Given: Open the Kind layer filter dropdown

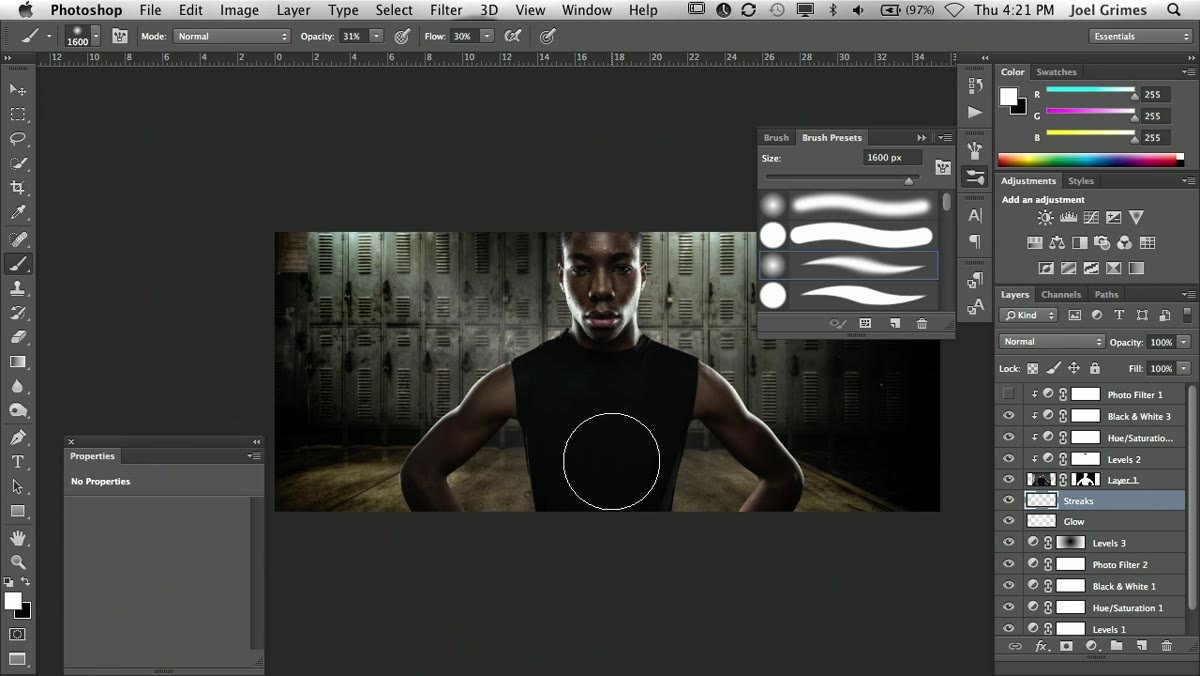Looking at the screenshot, I should pyautogui.click(x=1029, y=315).
